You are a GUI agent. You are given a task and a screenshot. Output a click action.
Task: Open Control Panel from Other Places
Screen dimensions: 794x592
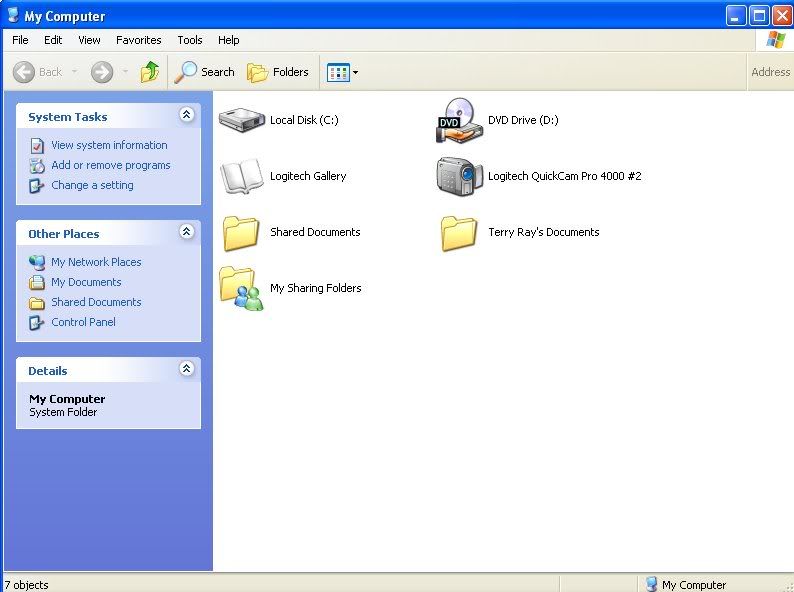click(83, 322)
